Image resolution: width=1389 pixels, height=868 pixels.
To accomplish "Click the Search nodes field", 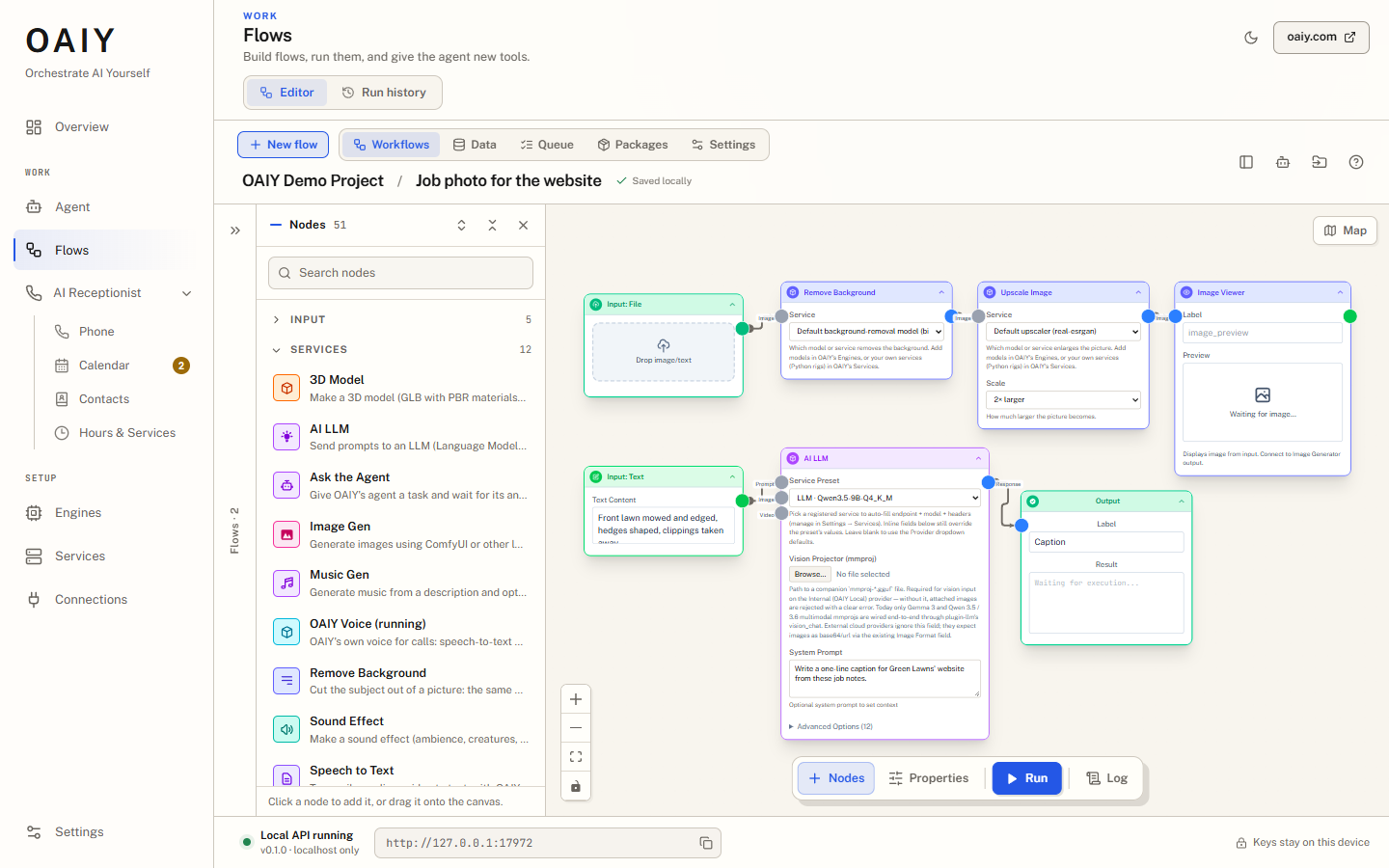I will pos(400,273).
